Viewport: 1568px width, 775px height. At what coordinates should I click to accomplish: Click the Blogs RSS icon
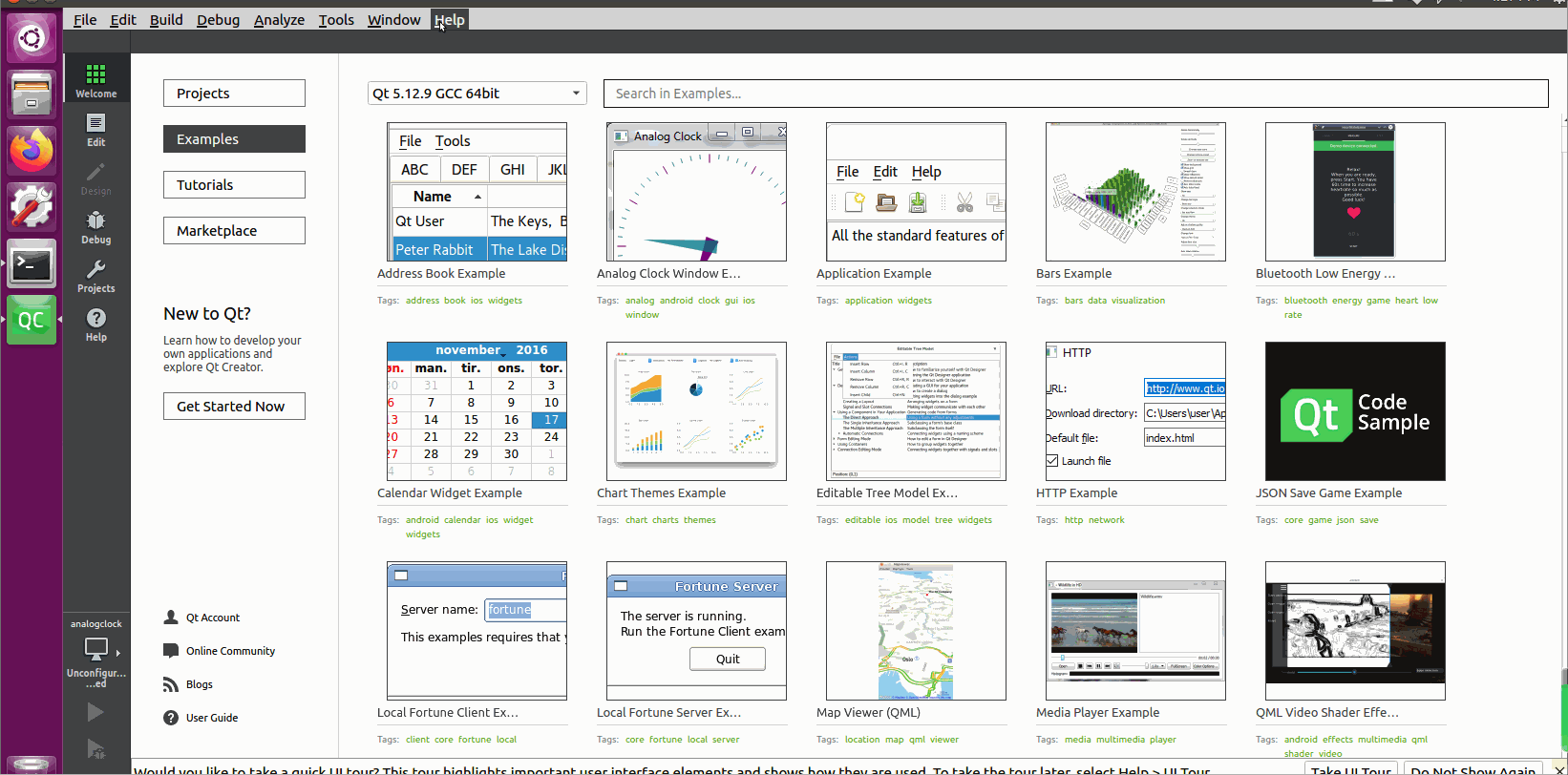coord(171,684)
